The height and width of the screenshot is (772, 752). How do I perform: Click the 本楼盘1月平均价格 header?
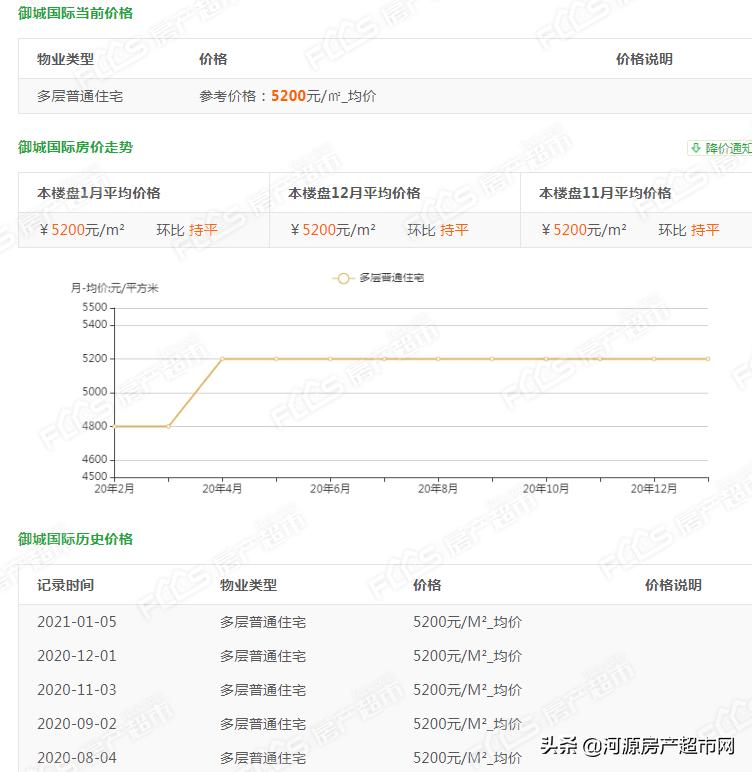tap(99, 193)
